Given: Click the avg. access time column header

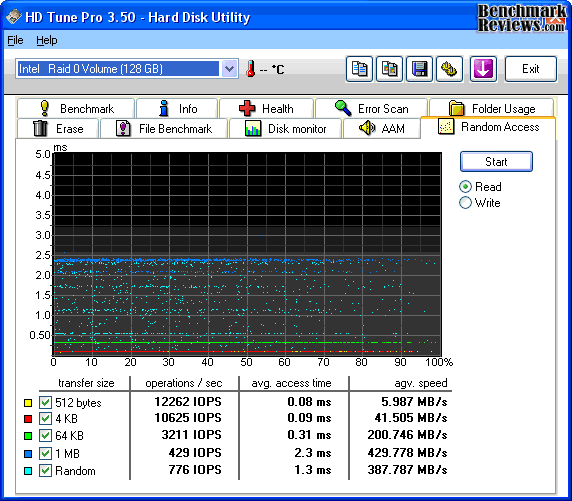Looking at the screenshot, I should pyautogui.click(x=291, y=383).
